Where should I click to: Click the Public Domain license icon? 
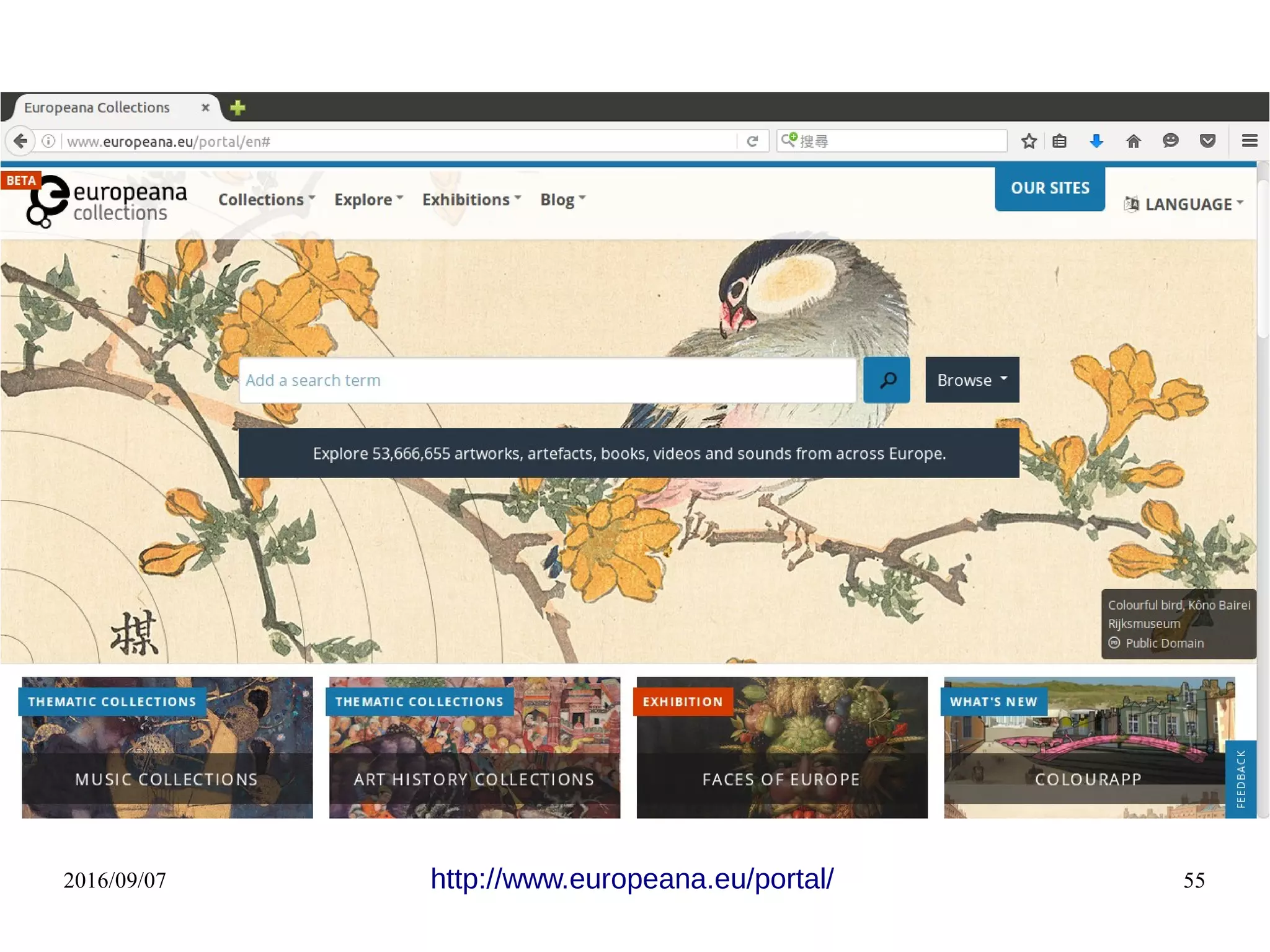(x=1114, y=643)
